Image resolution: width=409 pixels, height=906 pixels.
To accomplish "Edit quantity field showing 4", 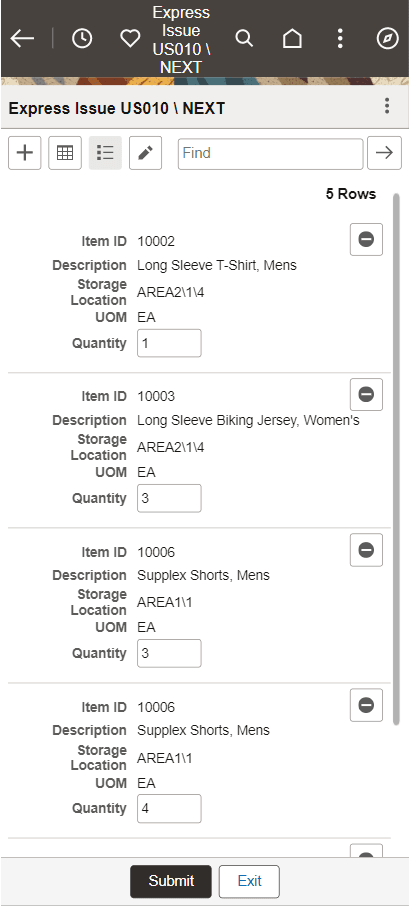I will [x=169, y=808].
